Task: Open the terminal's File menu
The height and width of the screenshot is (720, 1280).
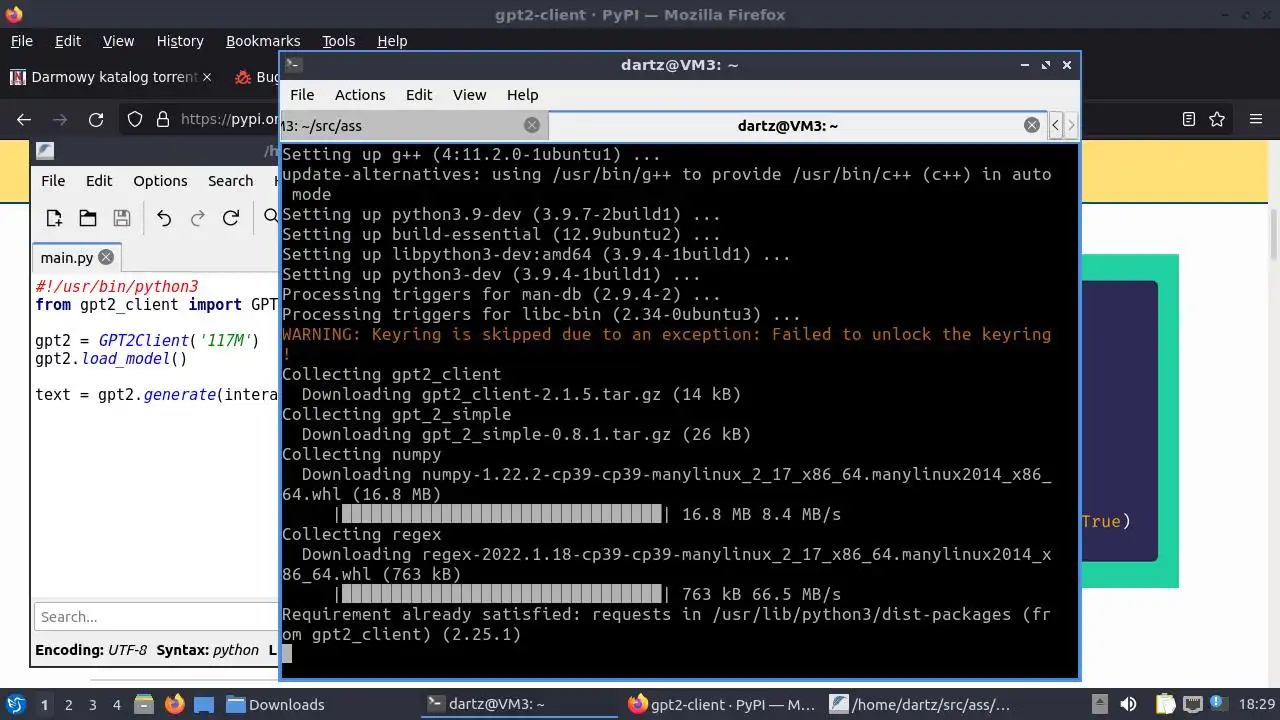Action: [x=302, y=95]
